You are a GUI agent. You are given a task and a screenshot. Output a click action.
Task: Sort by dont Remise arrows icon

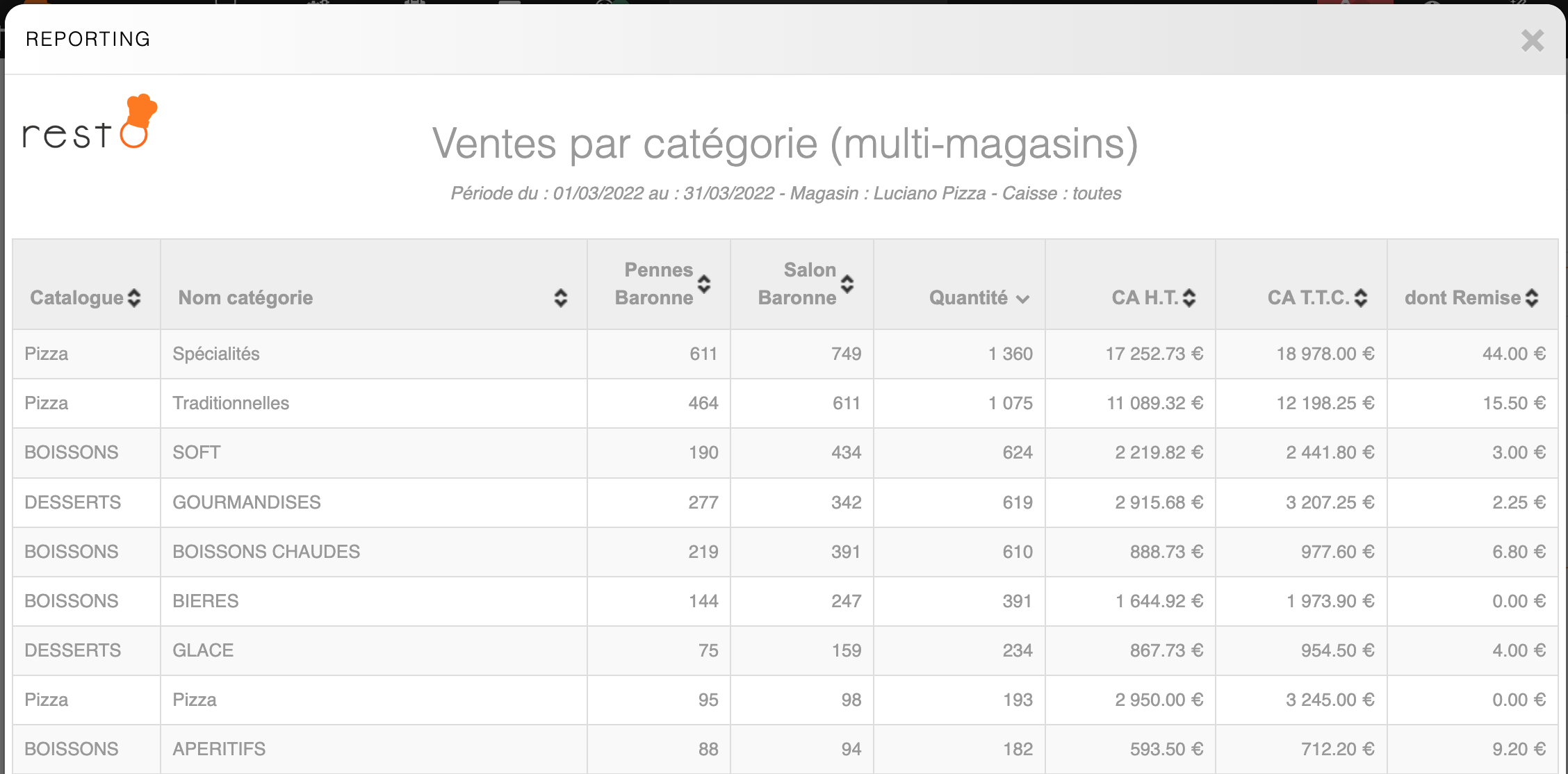[x=1532, y=298]
